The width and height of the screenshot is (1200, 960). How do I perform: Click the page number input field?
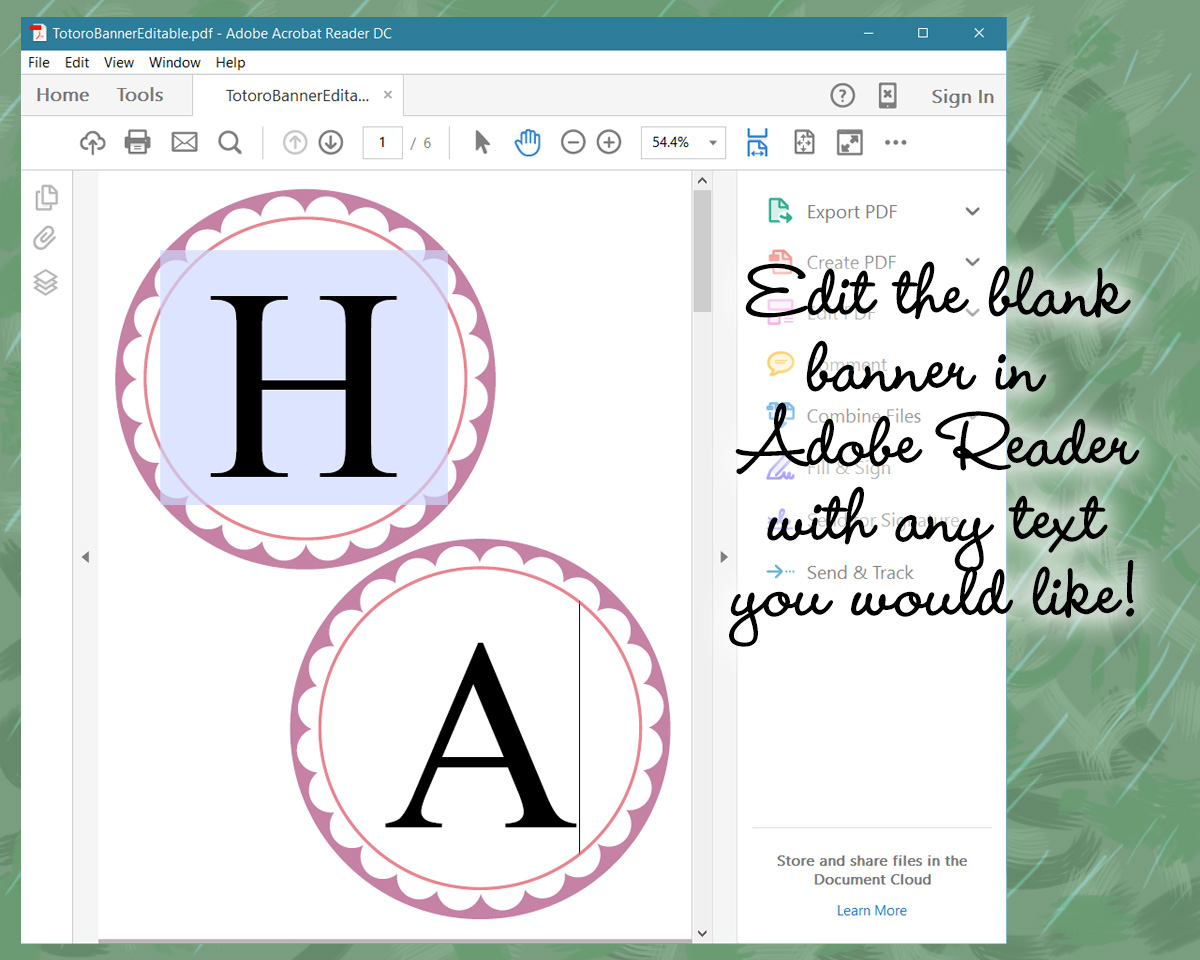382,142
